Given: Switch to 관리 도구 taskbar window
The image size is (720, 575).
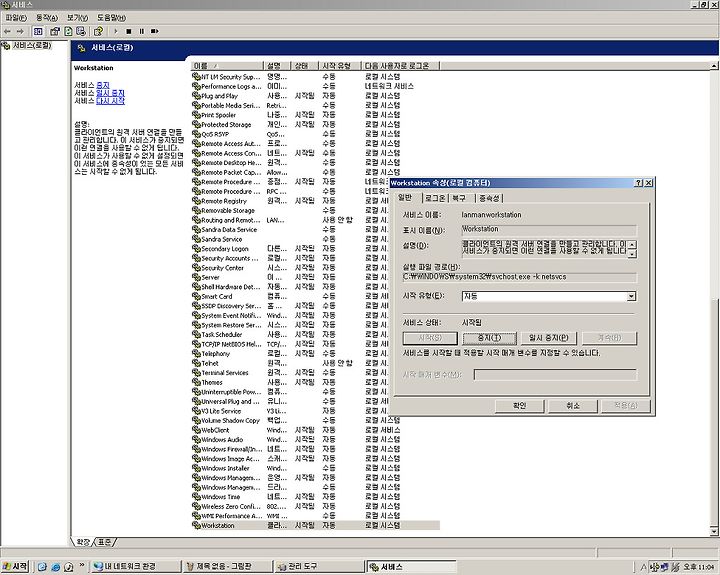Looking at the screenshot, I should (x=319, y=566).
